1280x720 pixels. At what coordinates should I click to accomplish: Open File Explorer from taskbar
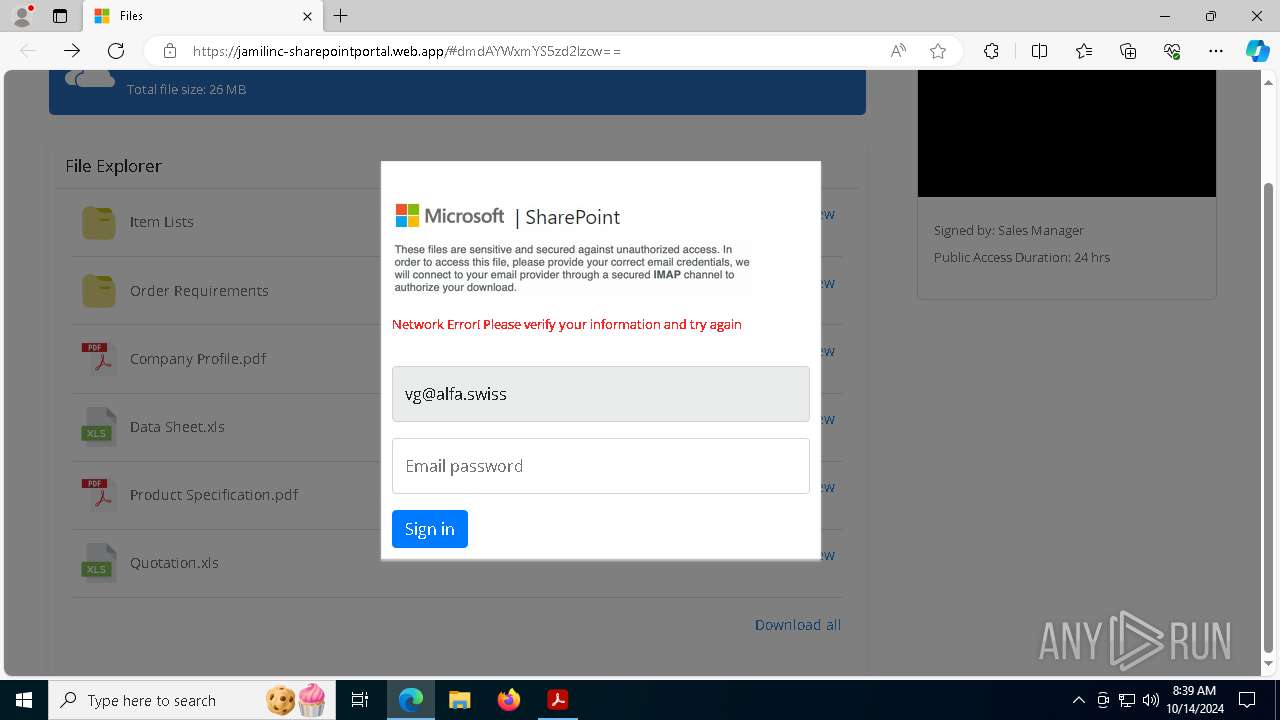(460, 700)
